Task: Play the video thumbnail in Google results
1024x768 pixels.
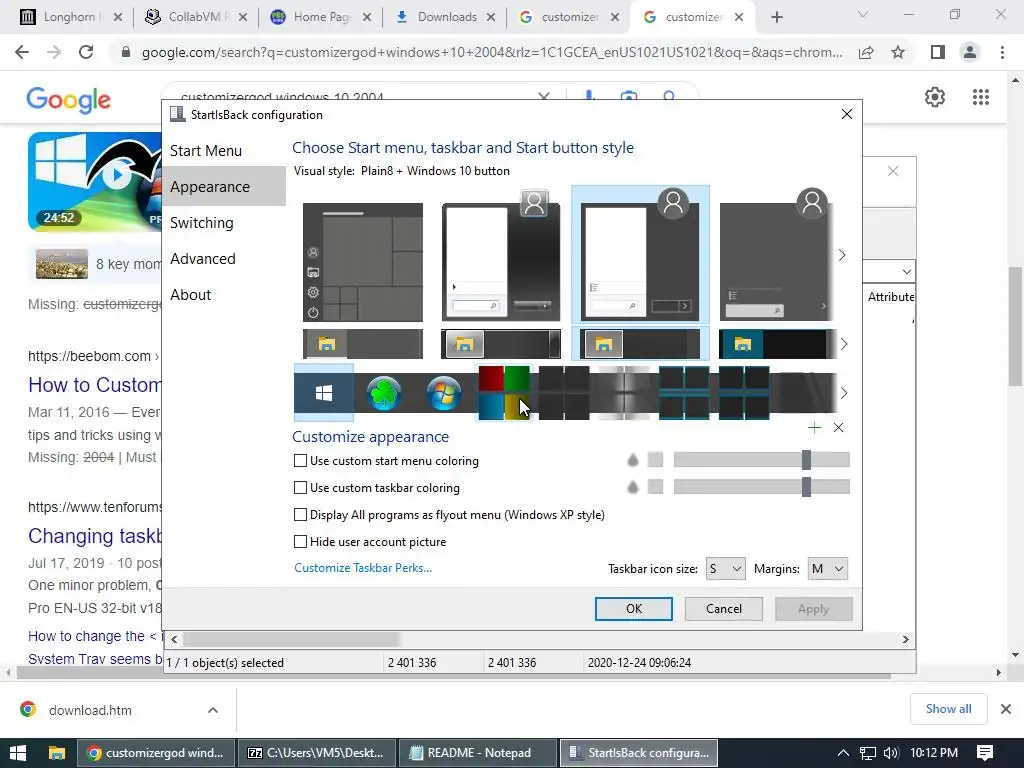Action: pyautogui.click(x=117, y=175)
